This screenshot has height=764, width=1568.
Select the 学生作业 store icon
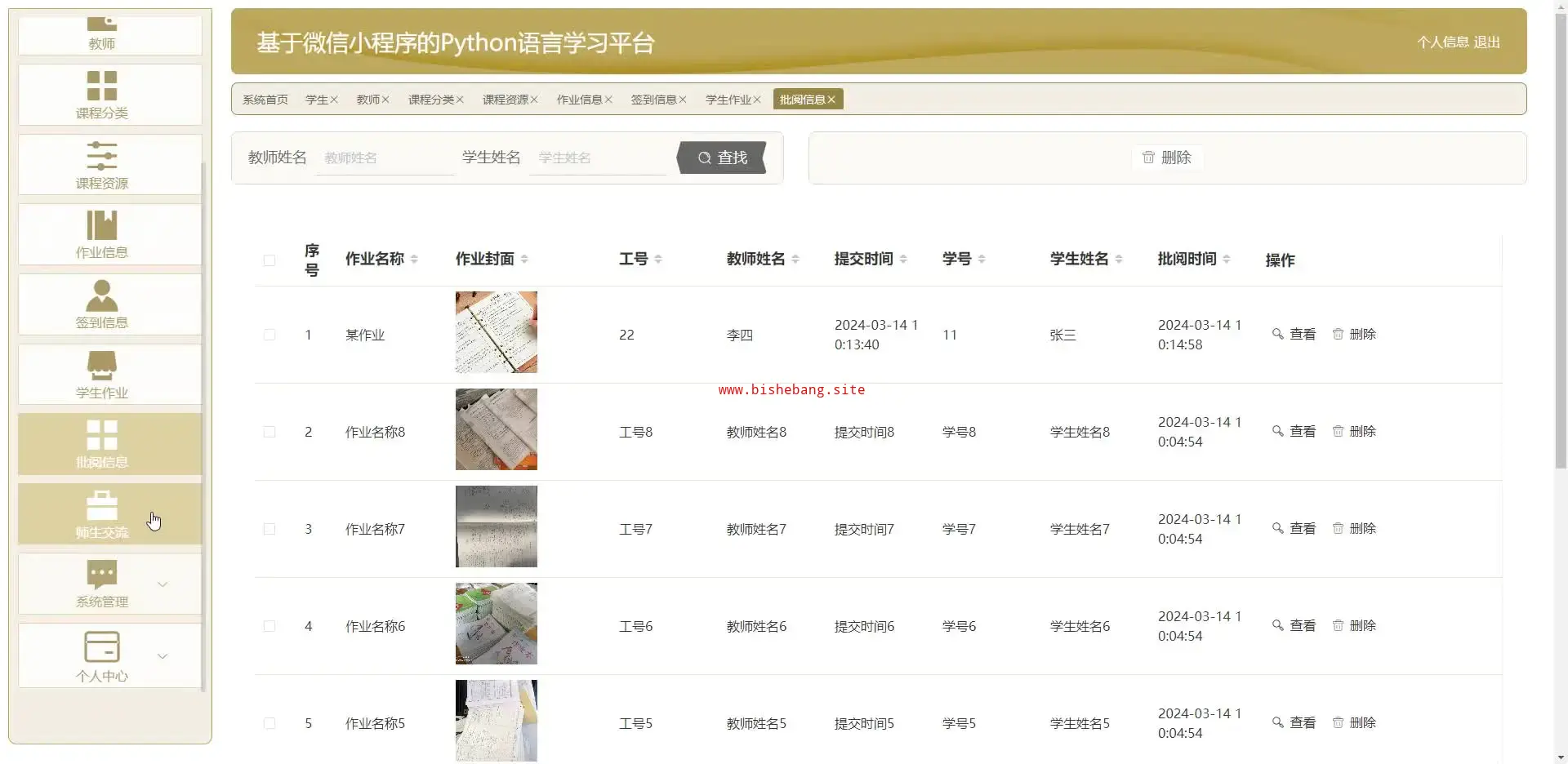pos(102,365)
